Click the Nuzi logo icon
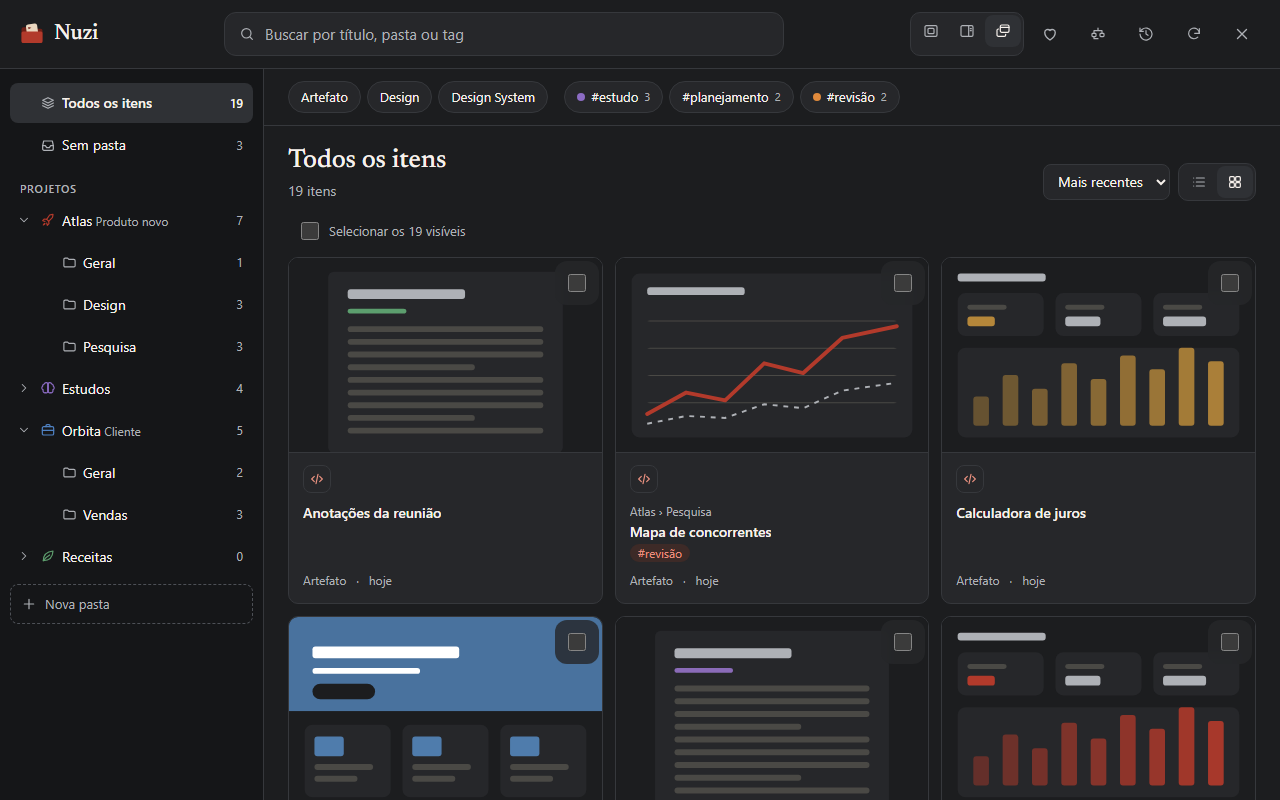The height and width of the screenshot is (800, 1280). [x=32, y=33]
